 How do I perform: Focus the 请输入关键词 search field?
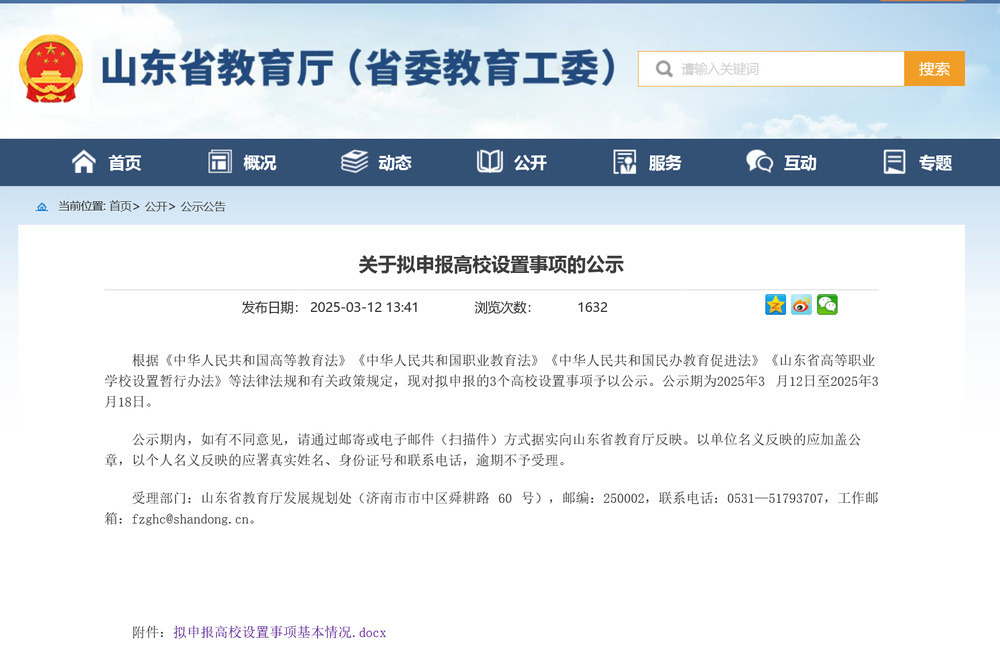coord(771,69)
